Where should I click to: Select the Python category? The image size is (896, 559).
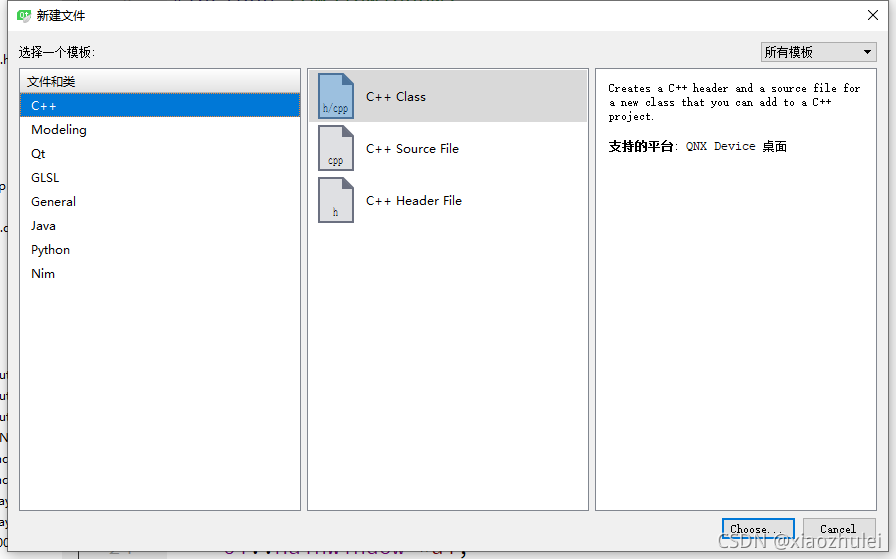click(160, 250)
